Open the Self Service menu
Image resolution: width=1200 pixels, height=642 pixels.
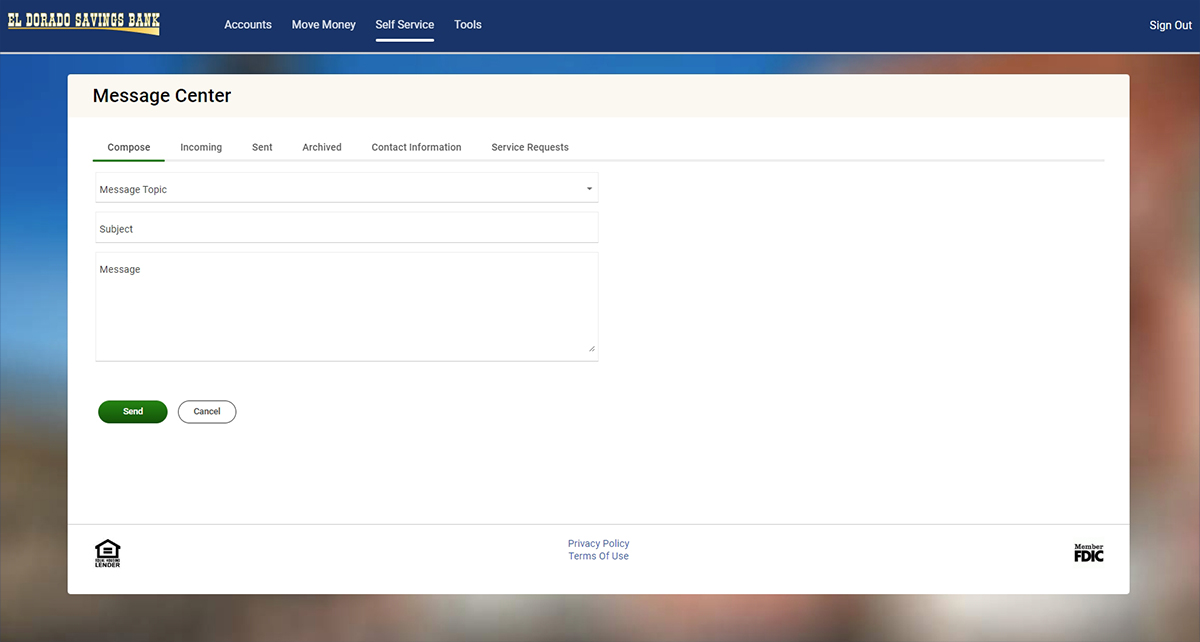point(404,25)
